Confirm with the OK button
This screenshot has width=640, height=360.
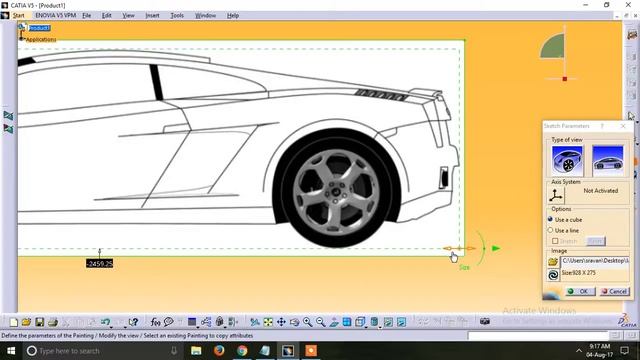580,291
